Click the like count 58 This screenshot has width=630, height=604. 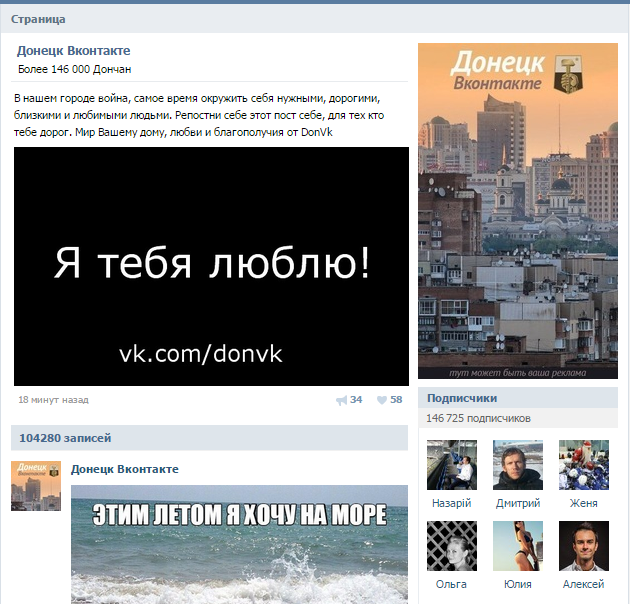tap(396, 400)
